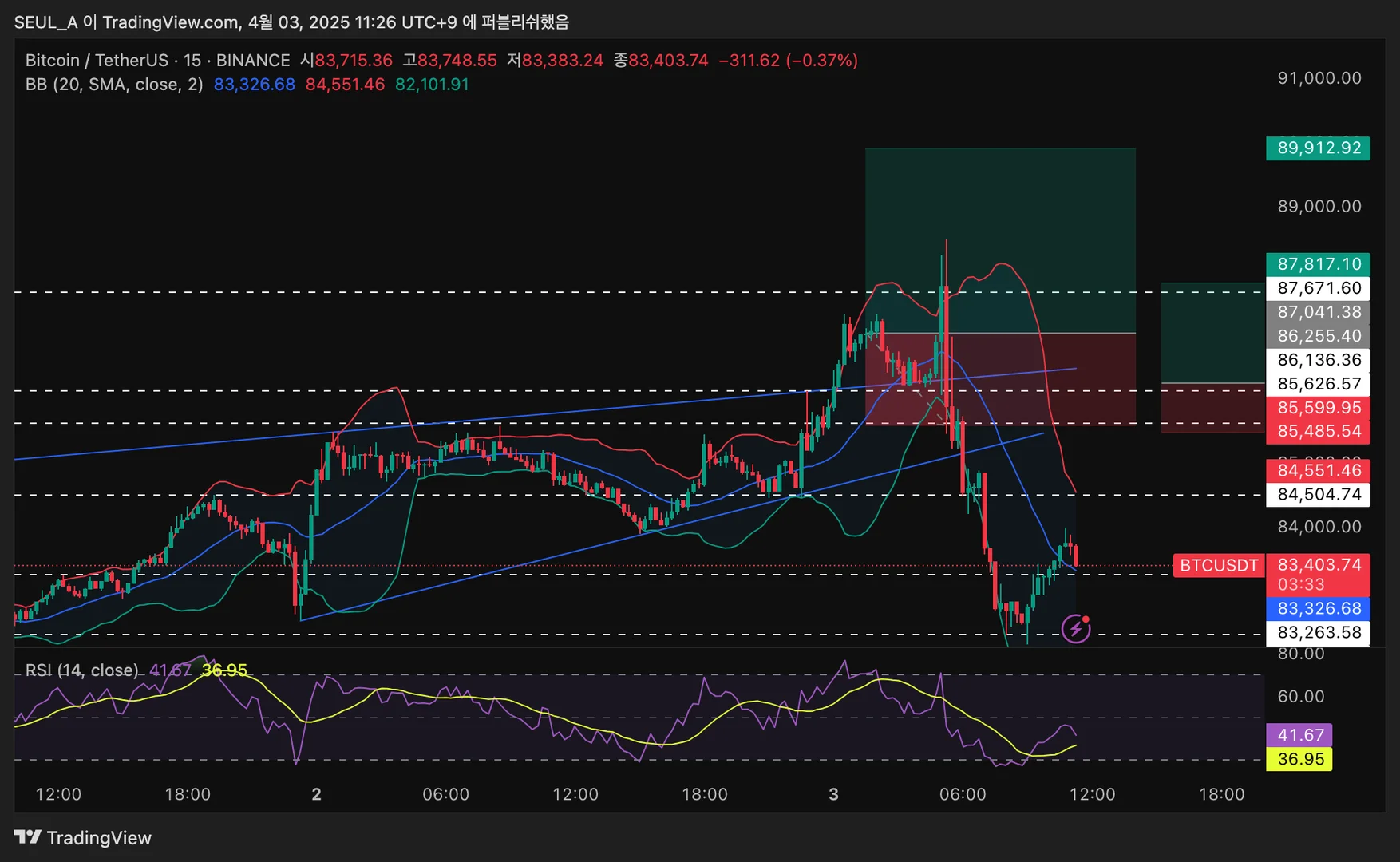Image resolution: width=1400 pixels, height=862 pixels.
Task: Click the day 2 label on time axis
Action: pos(317,794)
